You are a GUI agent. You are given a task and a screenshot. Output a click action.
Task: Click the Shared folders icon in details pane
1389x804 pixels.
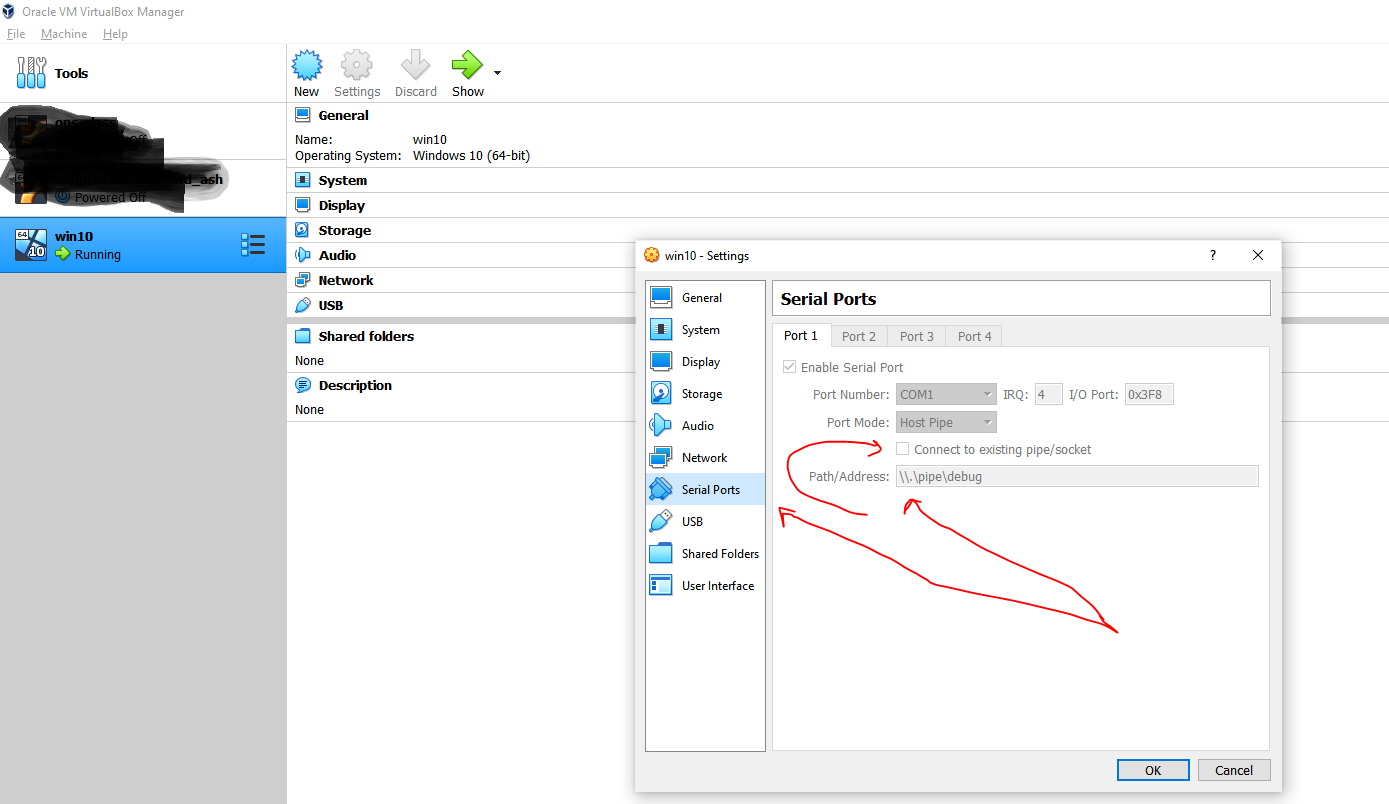click(303, 336)
